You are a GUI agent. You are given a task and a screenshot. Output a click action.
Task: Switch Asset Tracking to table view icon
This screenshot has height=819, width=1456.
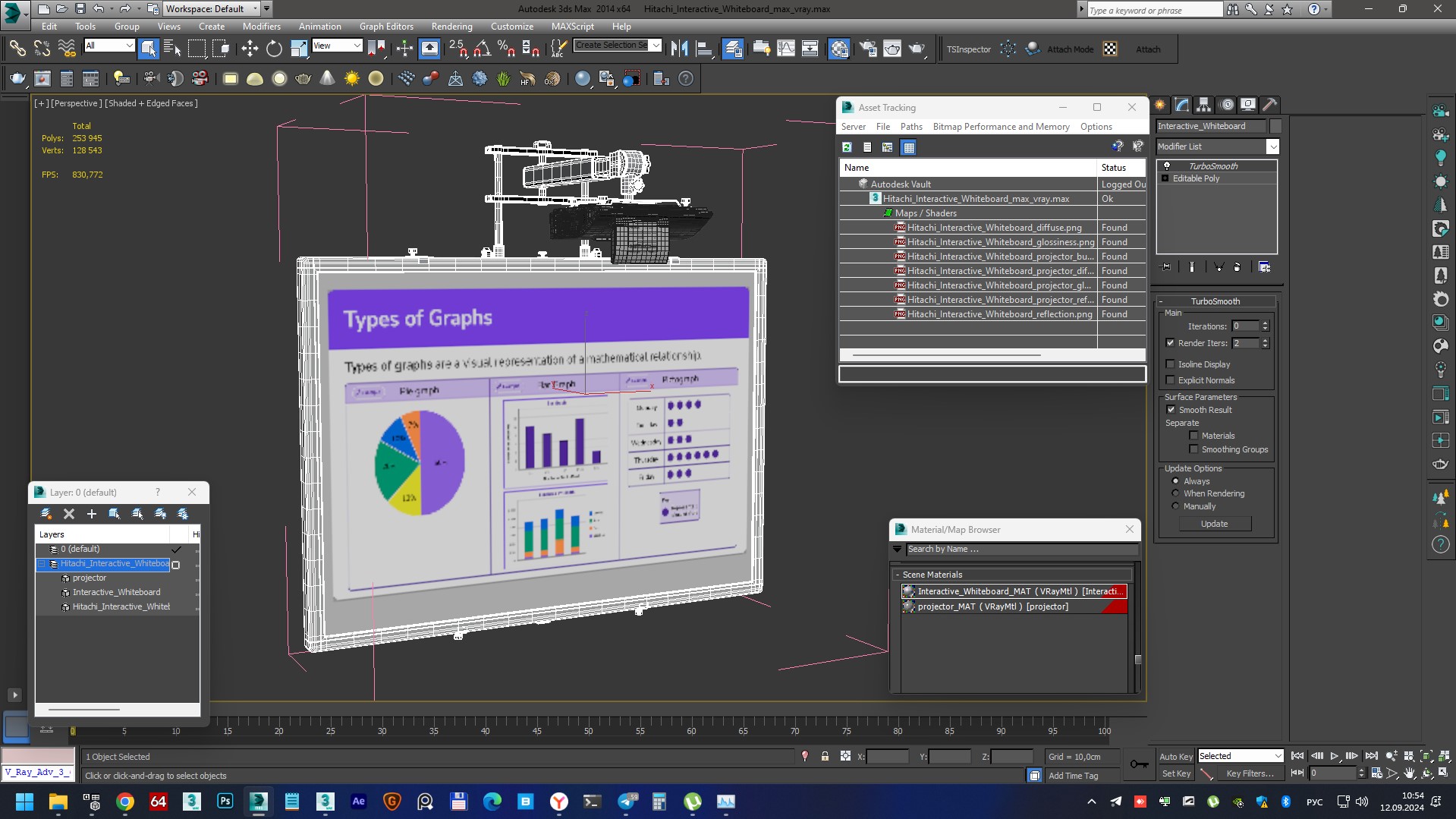point(909,147)
